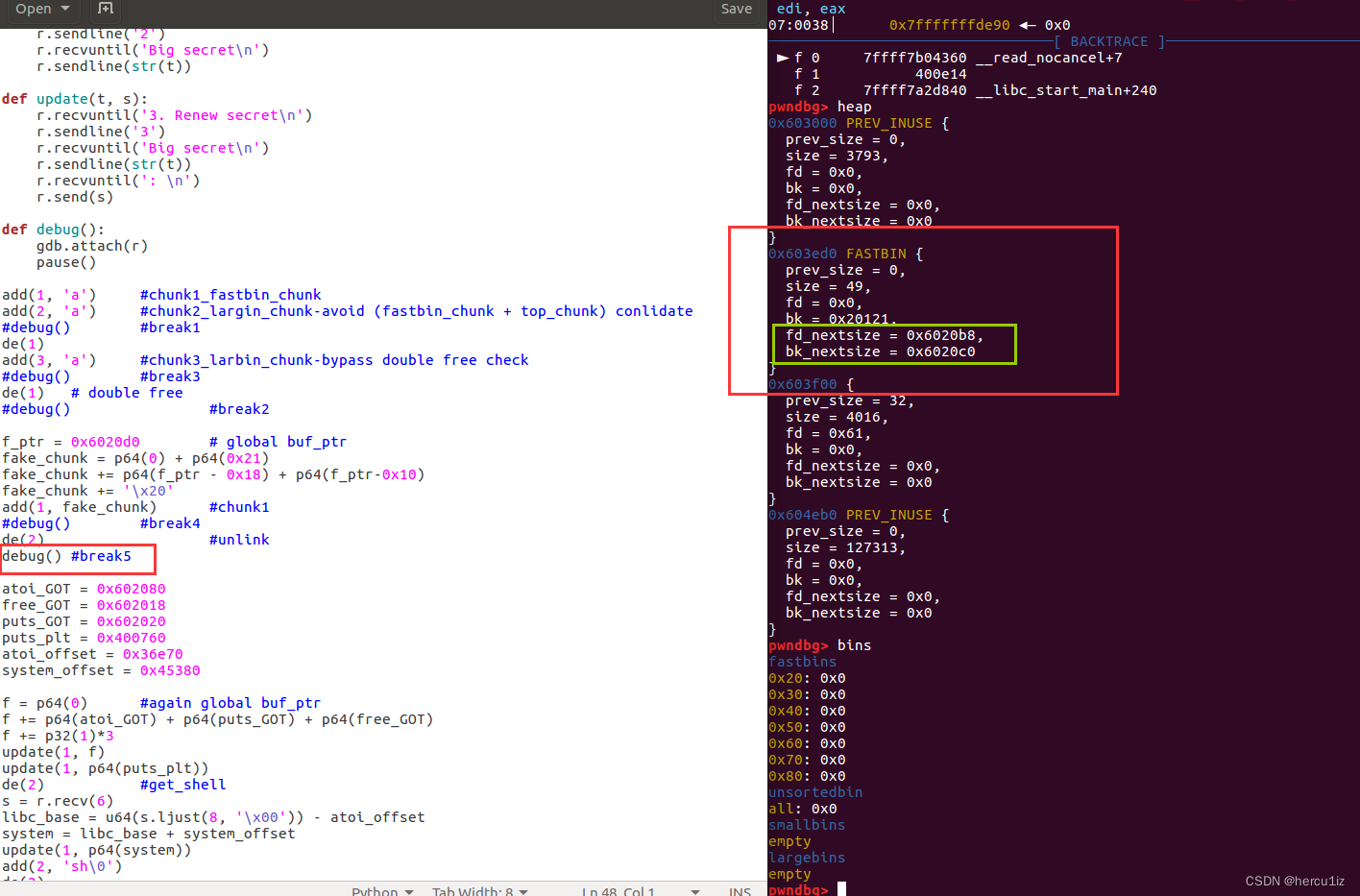
Task: Click the 'unsortedbin' heading
Action: 815,792
